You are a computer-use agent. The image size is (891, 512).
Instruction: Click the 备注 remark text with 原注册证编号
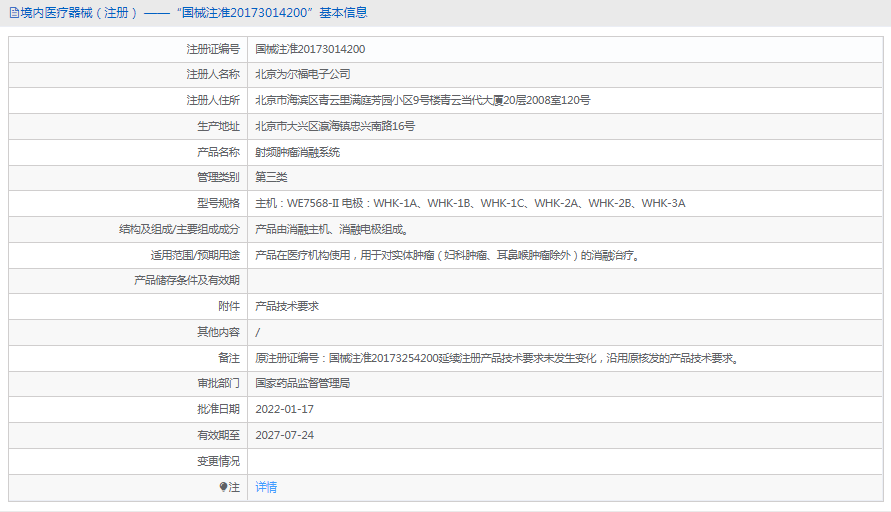pos(498,358)
